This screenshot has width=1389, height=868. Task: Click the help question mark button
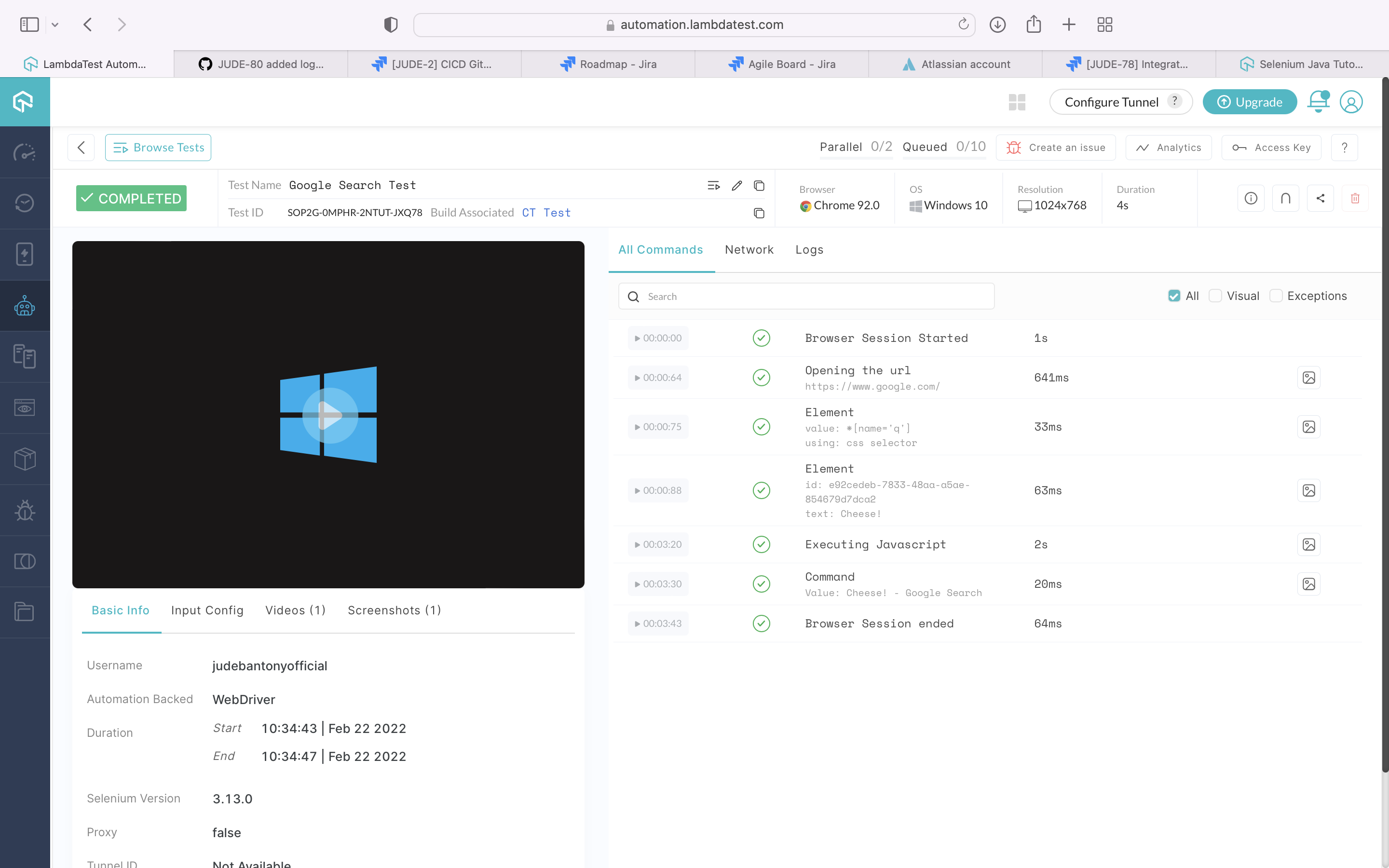click(x=1344, y=148)
